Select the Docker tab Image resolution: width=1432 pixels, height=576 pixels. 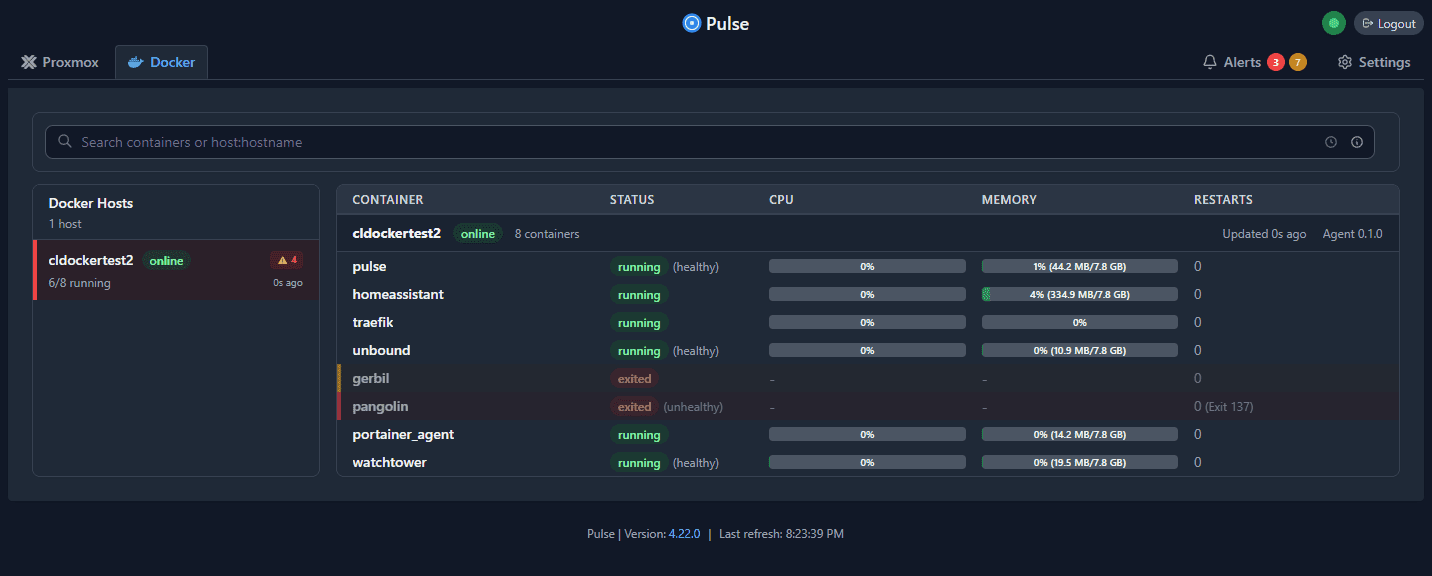161,62
